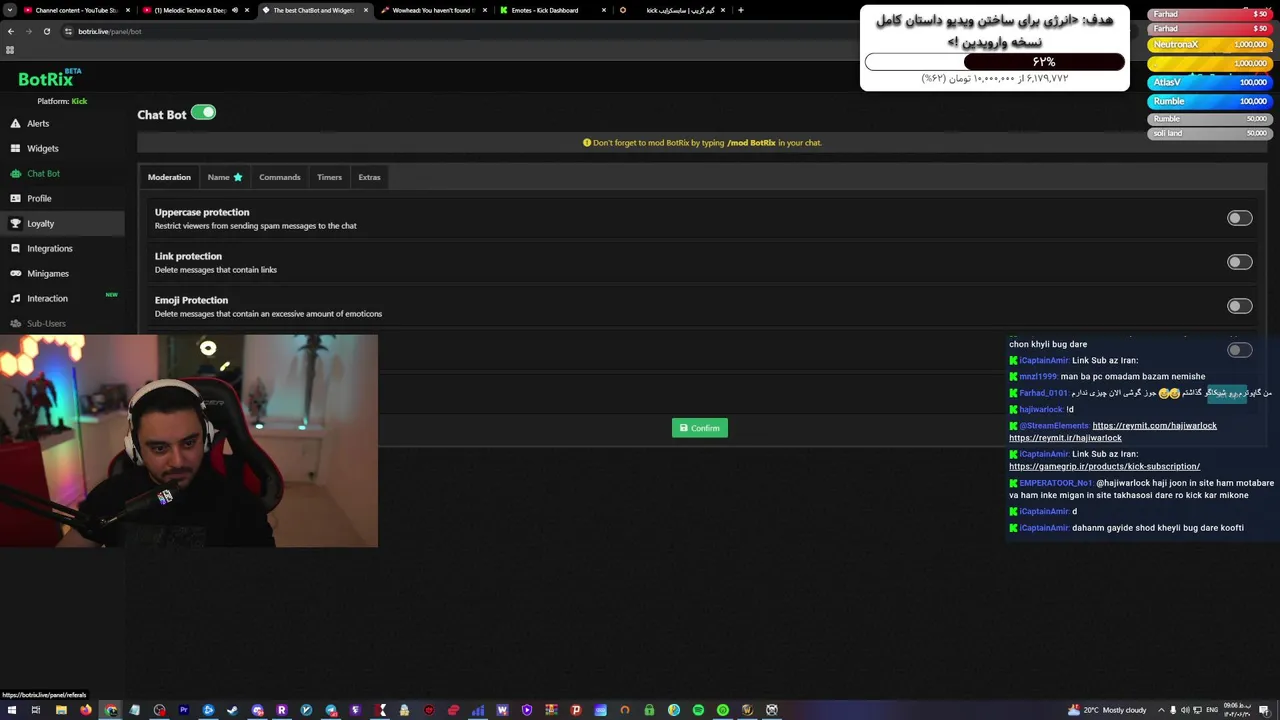Viewport: 1280px width, 720px height.
Task: Open the reymit.ir/hajiwarlock chat link
Action: point(1065,438)
